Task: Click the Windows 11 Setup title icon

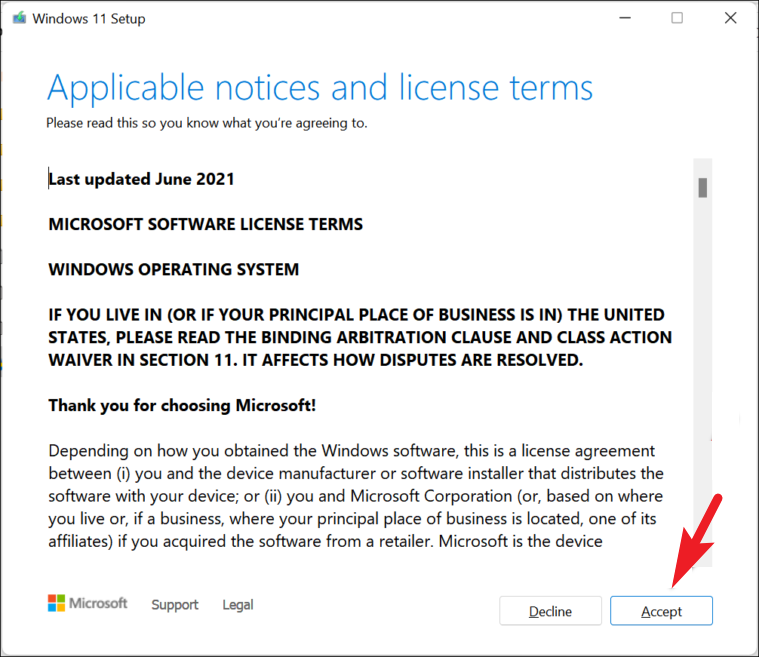Action: (x=19, y=18)
